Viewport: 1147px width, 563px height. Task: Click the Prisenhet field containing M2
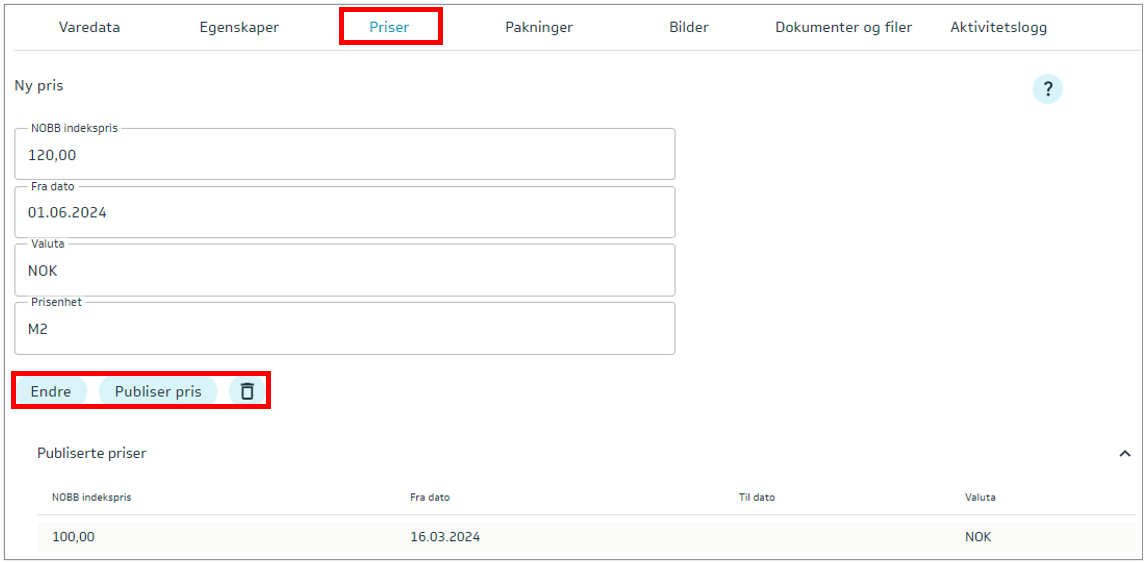pyautogui.click(x=344, y=329)
